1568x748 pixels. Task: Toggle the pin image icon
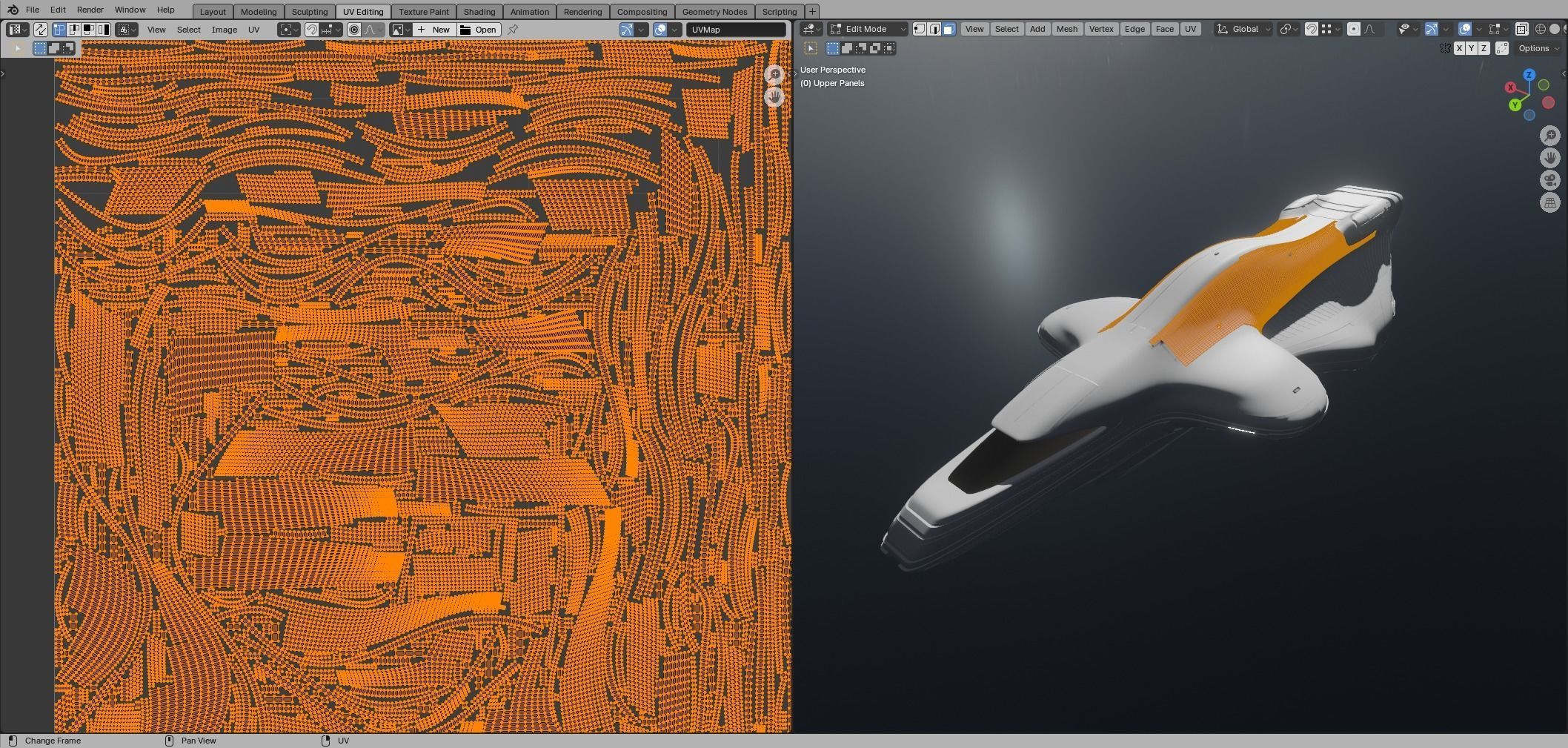coord(513,30)
